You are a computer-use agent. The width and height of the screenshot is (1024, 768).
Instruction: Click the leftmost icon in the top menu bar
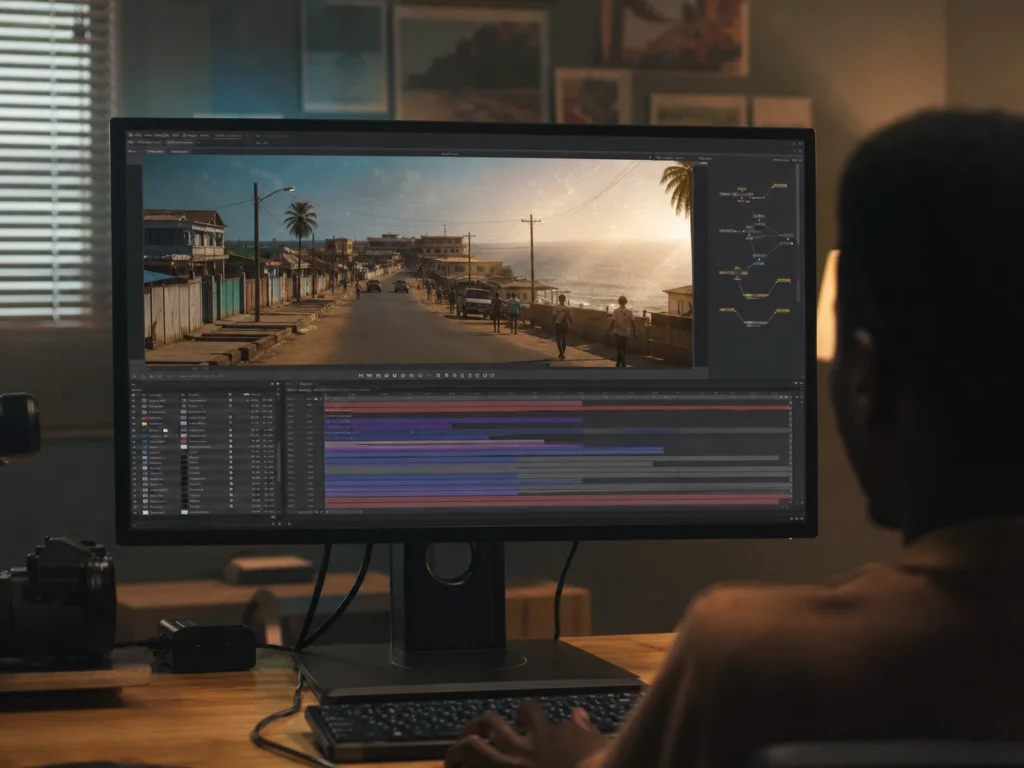click(x=131, y=135)
